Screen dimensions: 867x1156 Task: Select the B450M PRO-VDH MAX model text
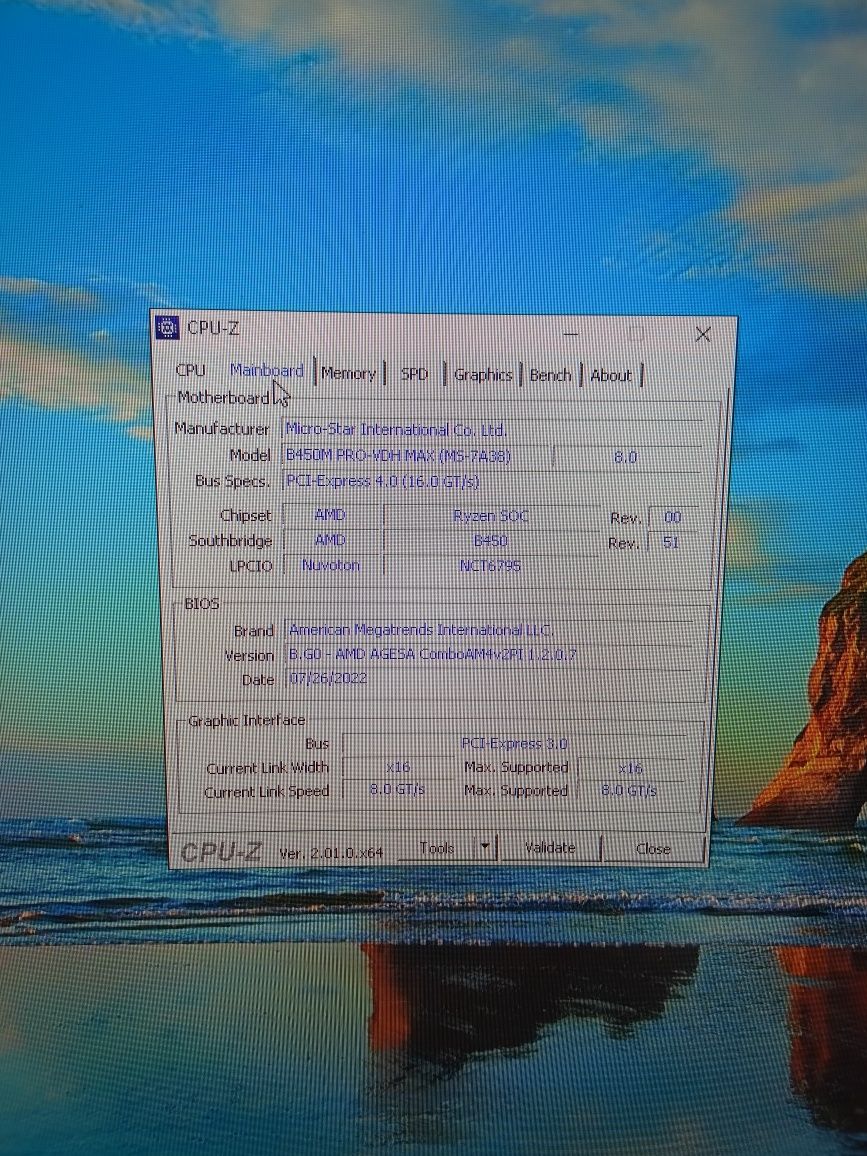tap(397, 456)
